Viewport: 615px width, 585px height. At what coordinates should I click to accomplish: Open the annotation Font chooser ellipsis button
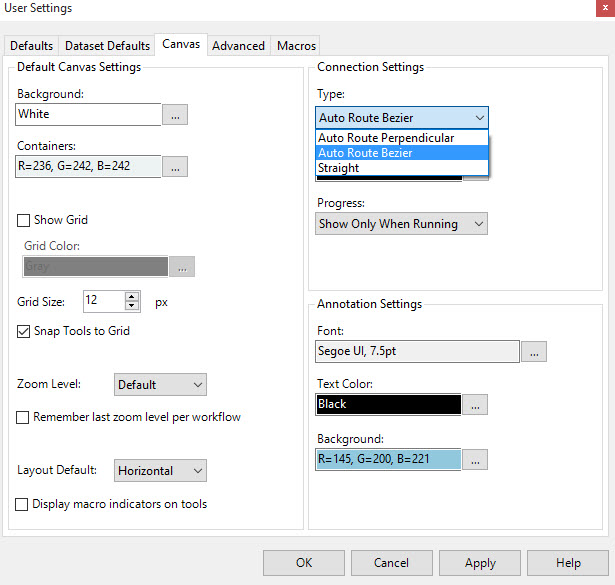[533, 351]
